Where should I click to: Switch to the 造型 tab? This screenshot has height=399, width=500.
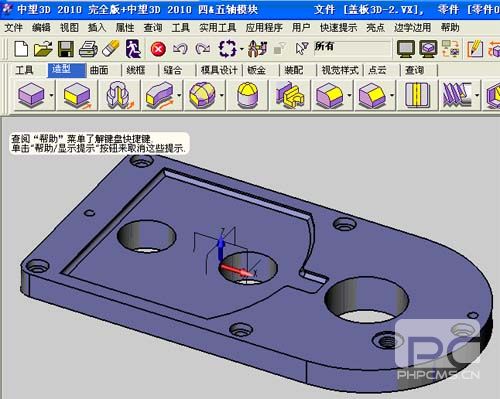point(67,70)
